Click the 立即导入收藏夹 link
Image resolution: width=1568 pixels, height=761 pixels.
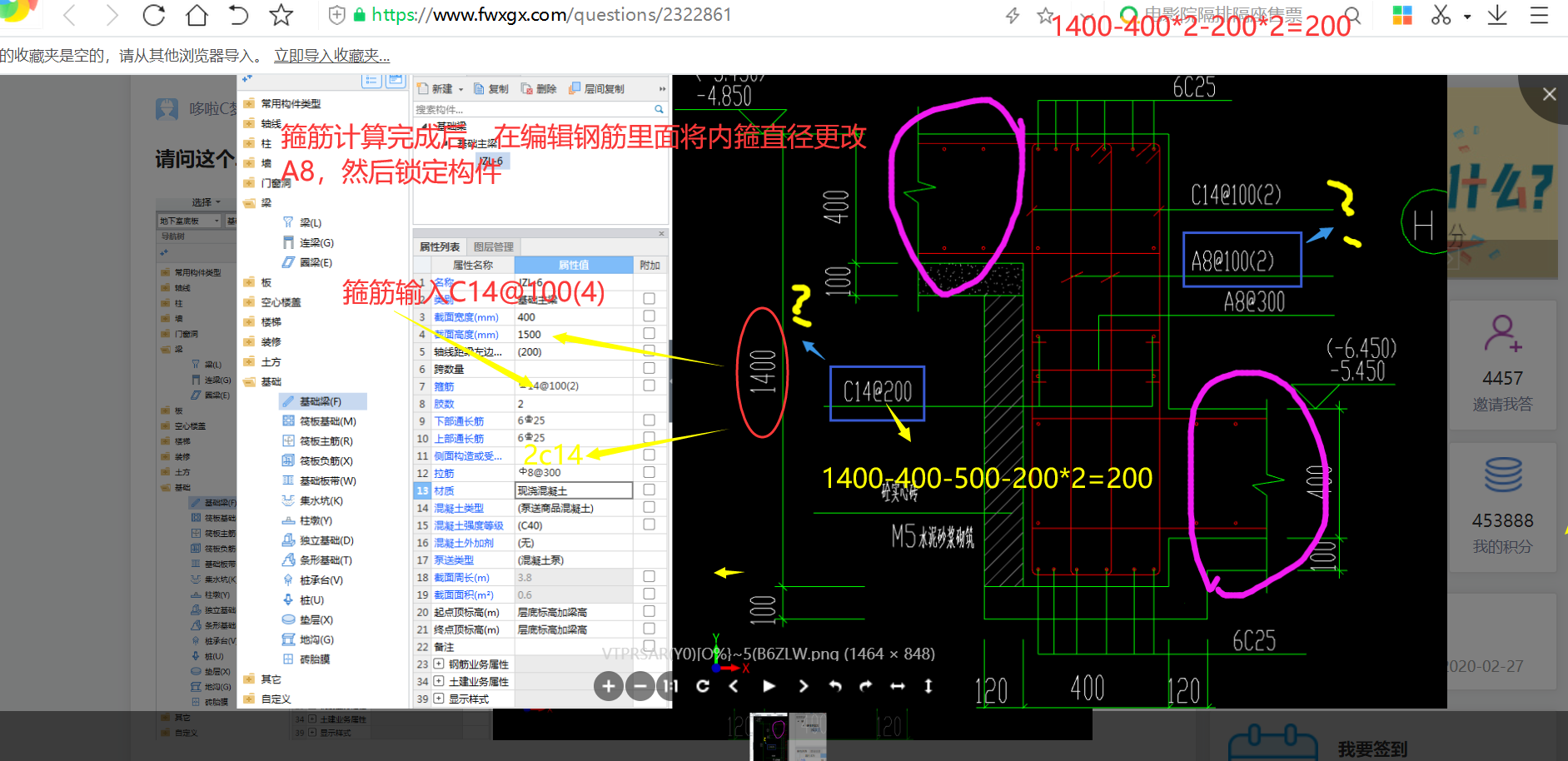331,56
